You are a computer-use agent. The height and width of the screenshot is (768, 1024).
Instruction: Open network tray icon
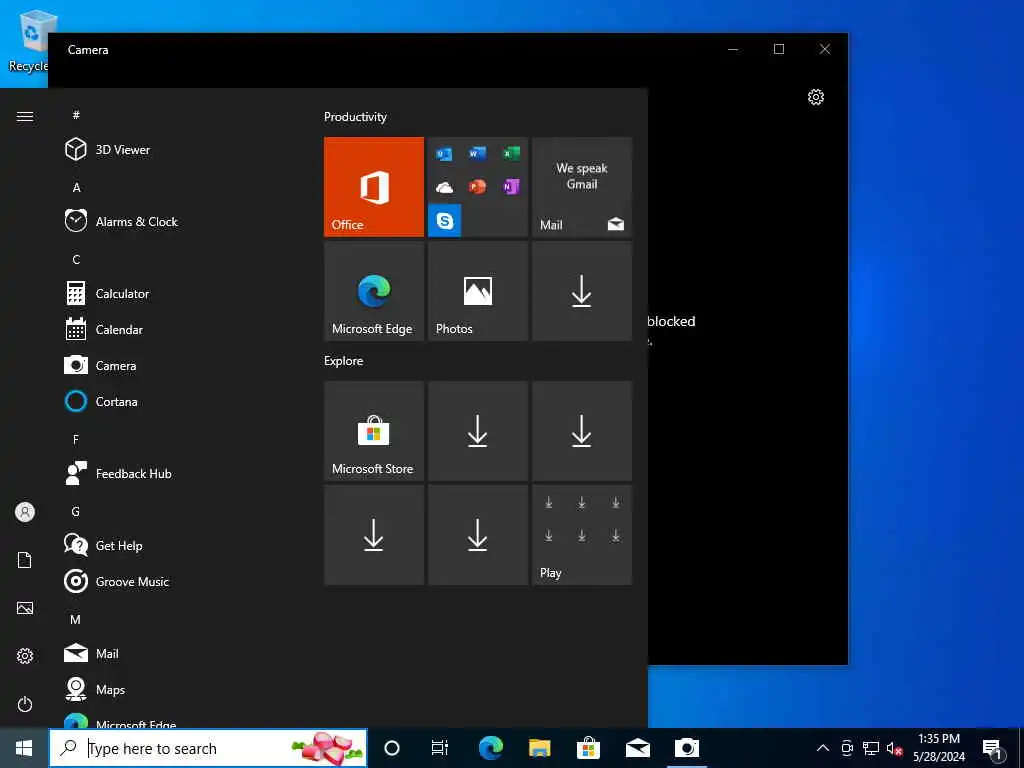click(x=871, y=748)
